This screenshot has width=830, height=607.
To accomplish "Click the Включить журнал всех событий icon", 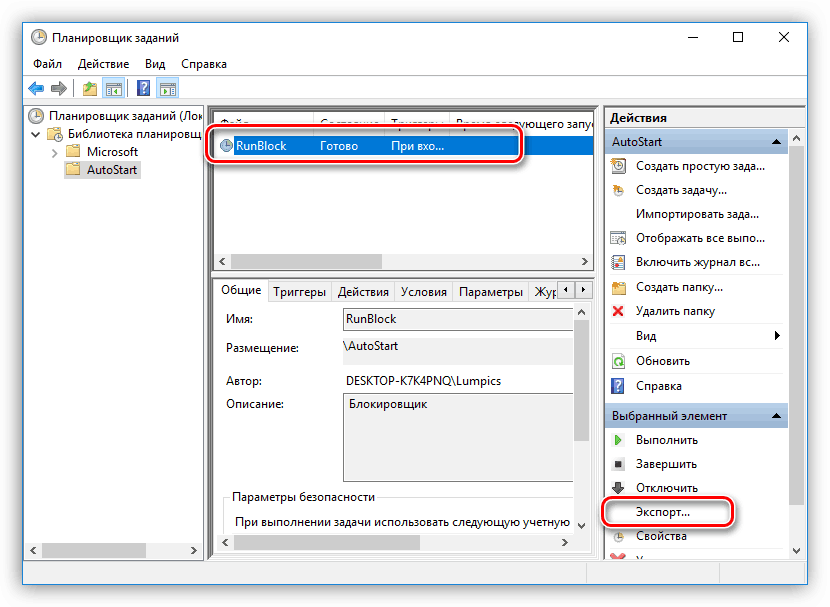I will pos(616,261).
